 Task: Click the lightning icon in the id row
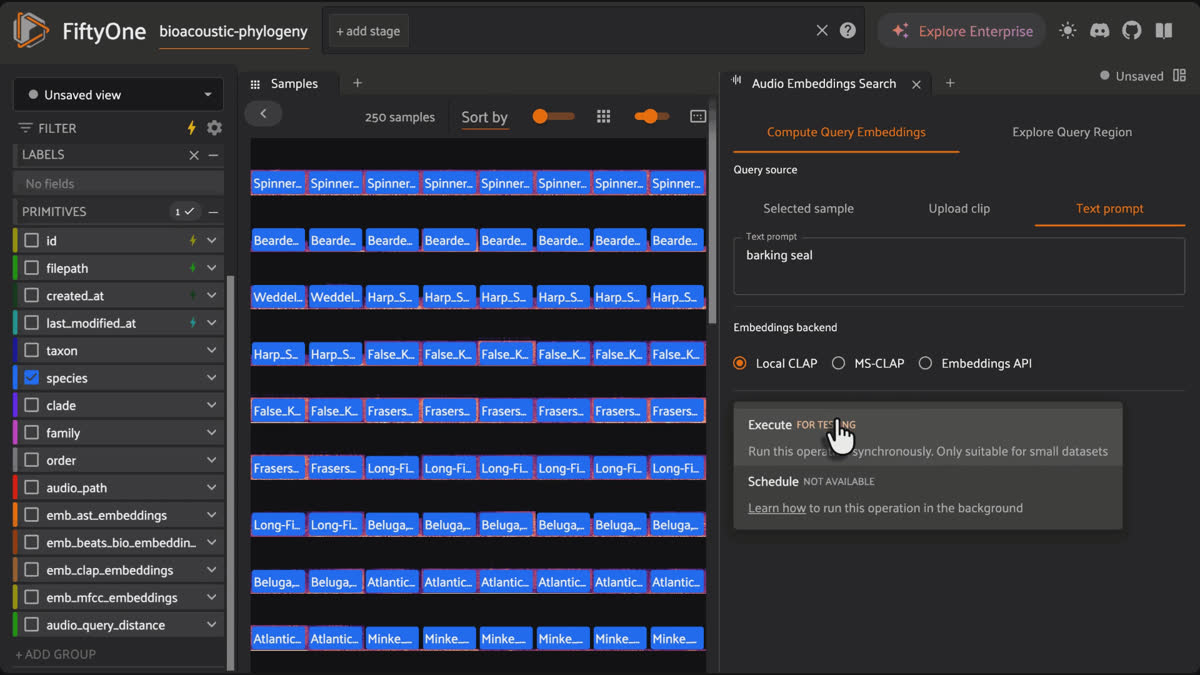click(x=193, y=241)
